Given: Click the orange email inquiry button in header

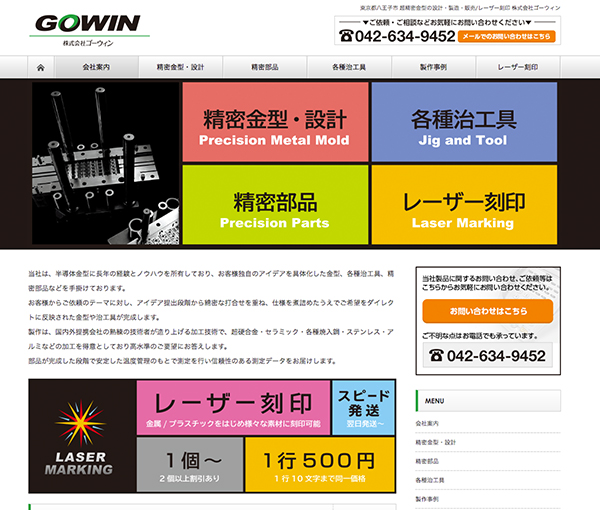Looking at the screenshot, I should 506,36.
